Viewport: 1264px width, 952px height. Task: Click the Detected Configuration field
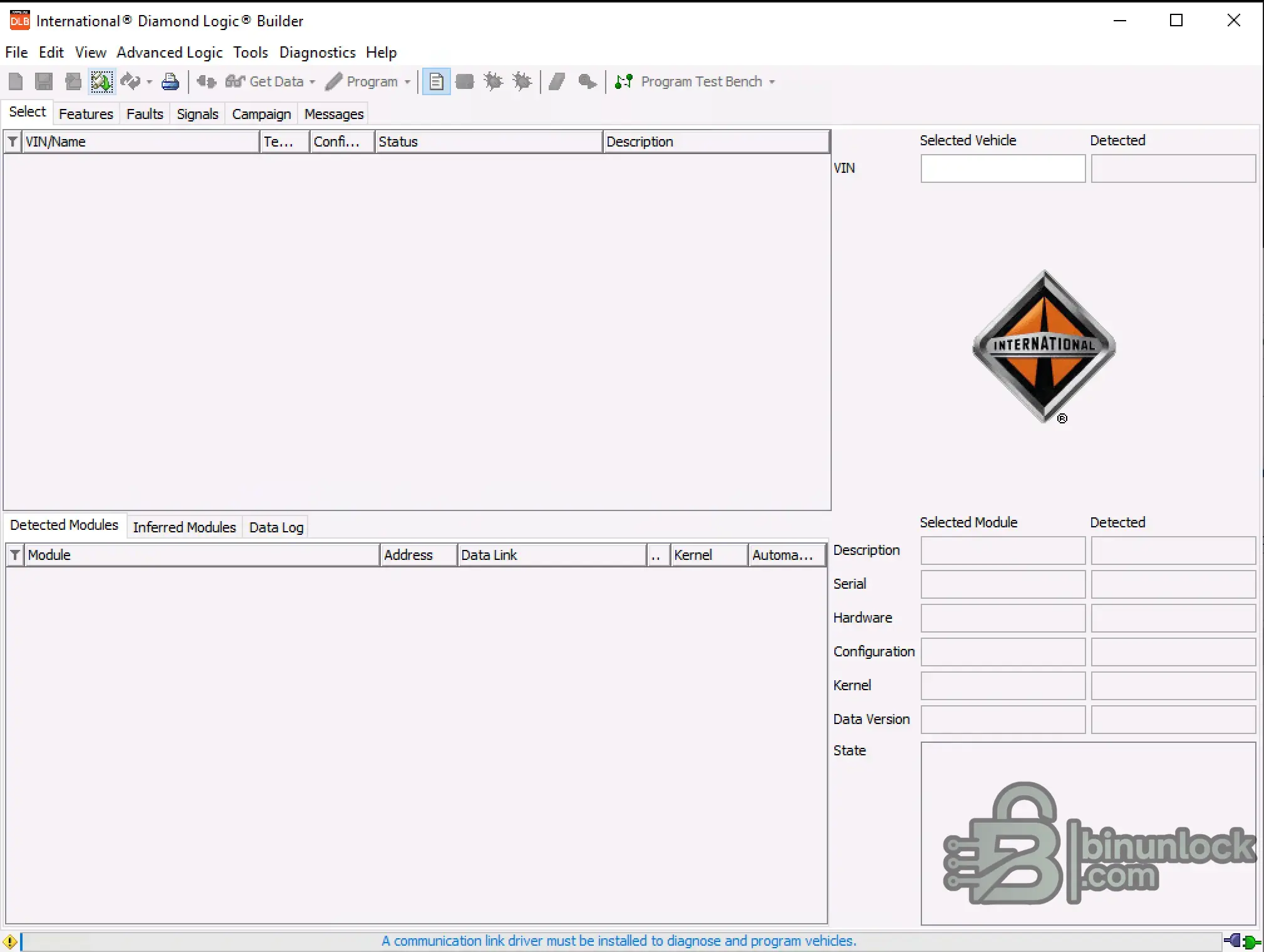pyautogui.click(x=1173, y=652)
